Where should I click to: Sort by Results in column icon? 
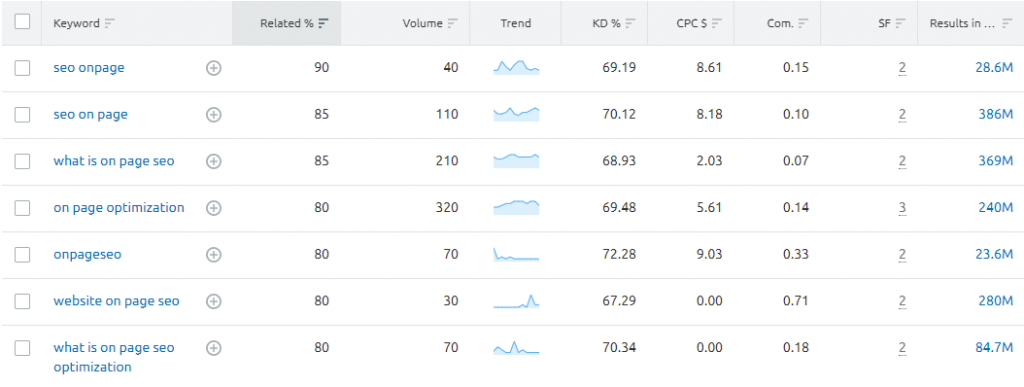tap(1008, 23)
